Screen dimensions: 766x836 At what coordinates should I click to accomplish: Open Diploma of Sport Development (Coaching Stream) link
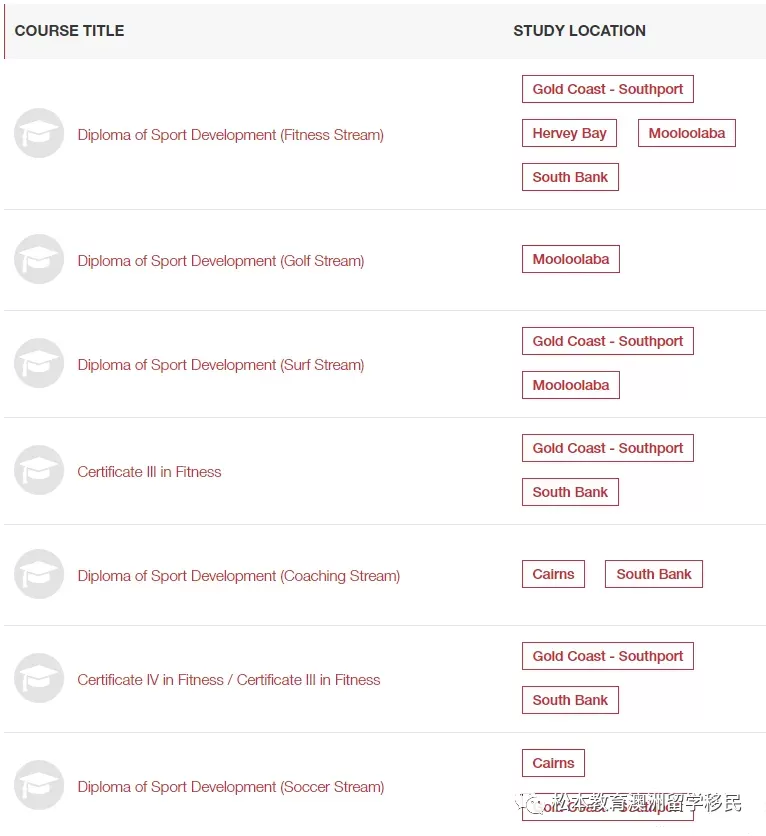(x=239, y=576)
